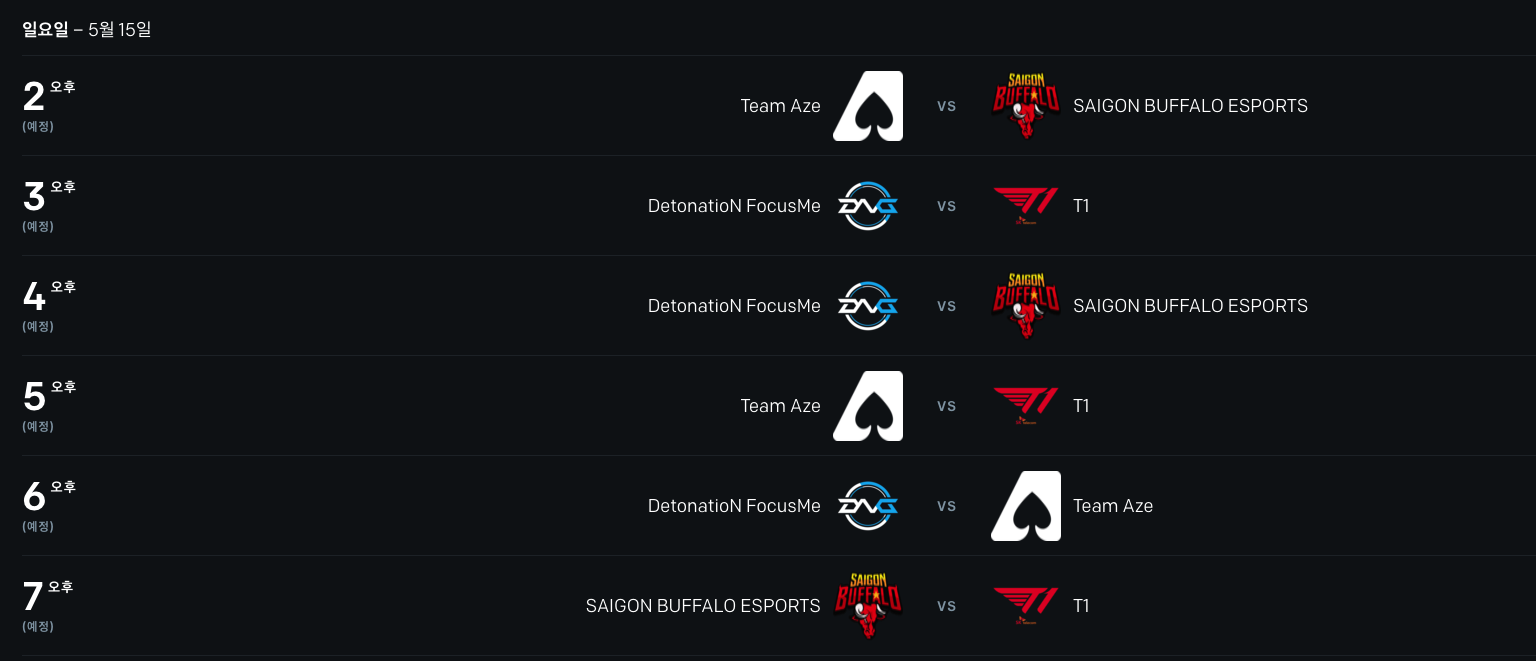Open SAIGON BUFFALO ESPORTS name in 4 PM match

[x=1190, y=306]
